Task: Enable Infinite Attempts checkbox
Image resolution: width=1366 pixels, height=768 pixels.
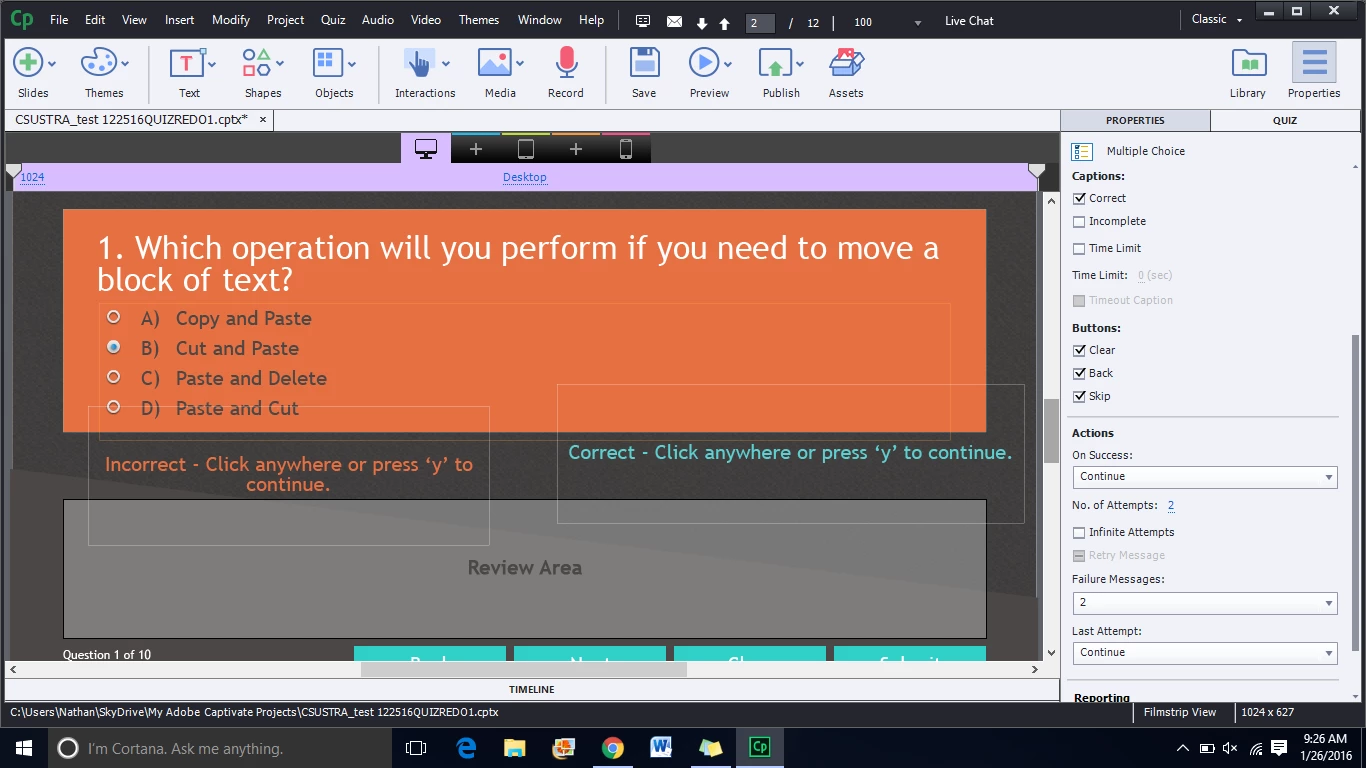Action: coord(1079,532)
